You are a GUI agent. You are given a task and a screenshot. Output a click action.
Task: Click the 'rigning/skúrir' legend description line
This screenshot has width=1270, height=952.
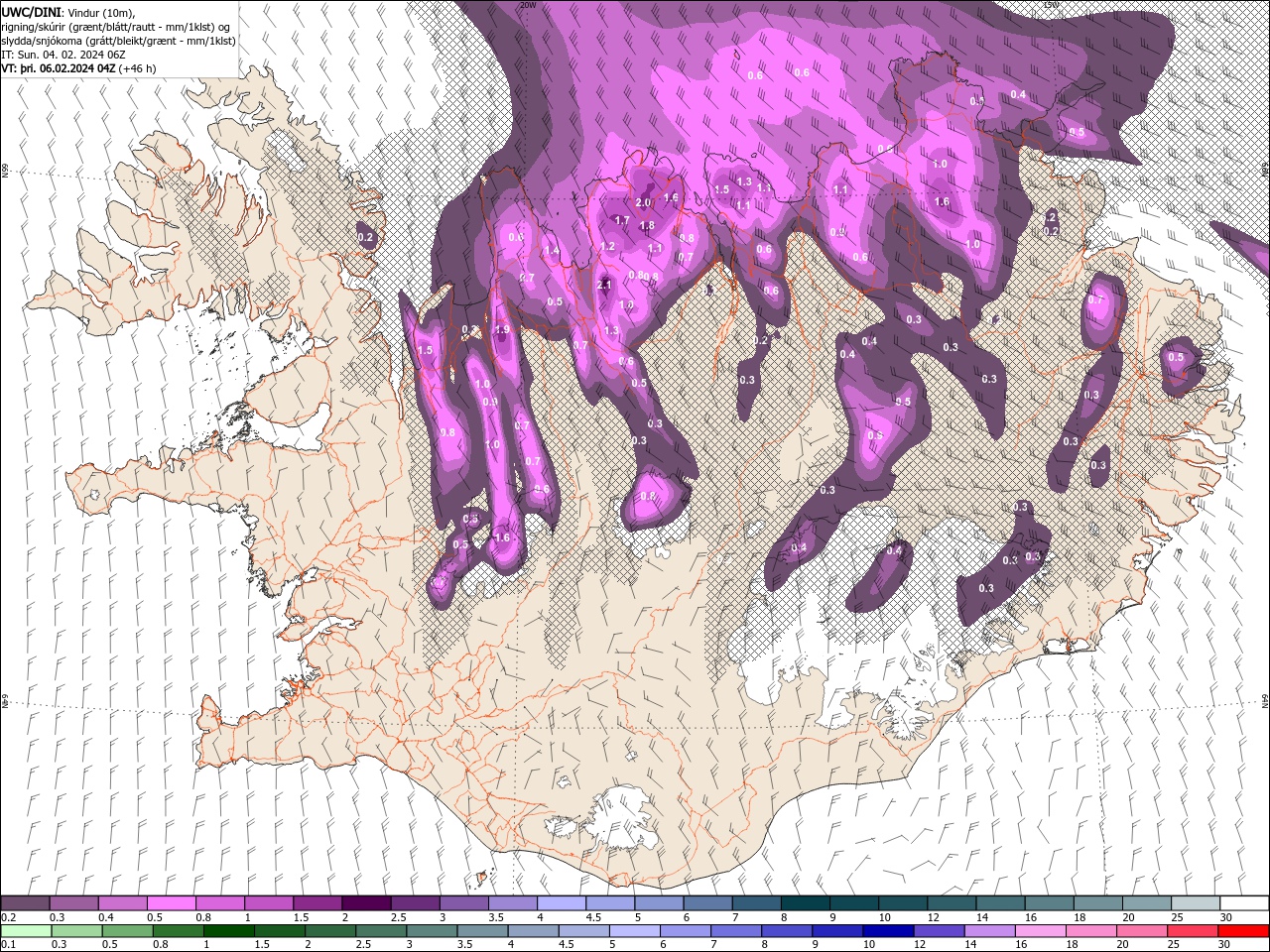click(x=118, y=27)
